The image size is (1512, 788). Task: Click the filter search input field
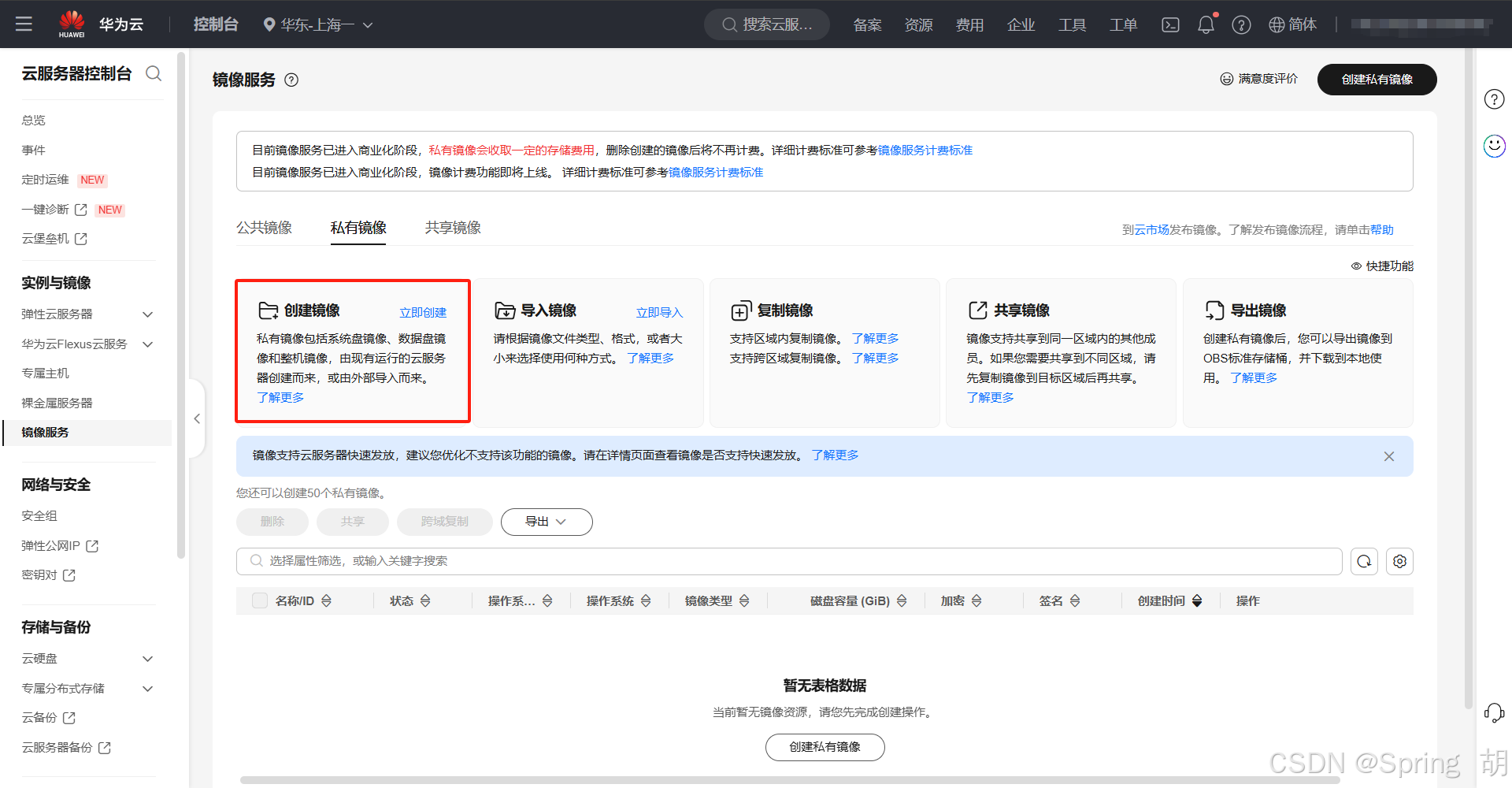pyautogui.click(x=789, y=561)
